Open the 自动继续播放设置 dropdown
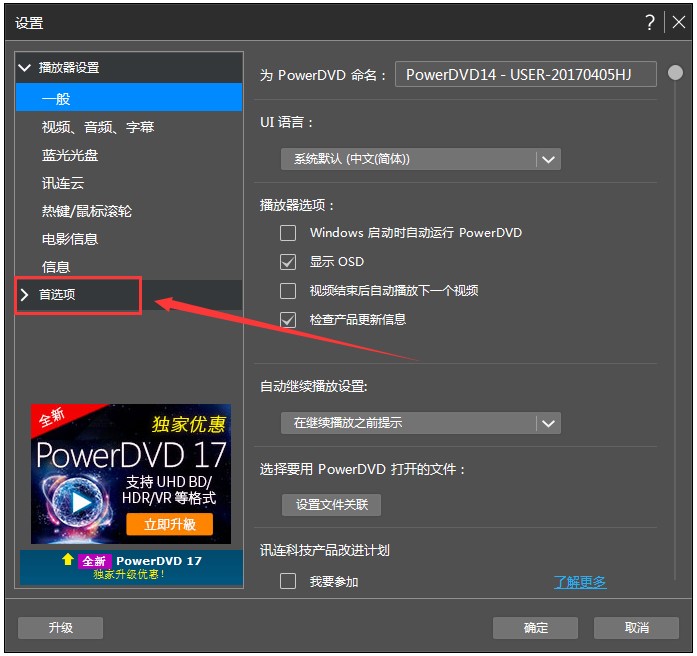Image resolution: width=697 pixels, height=656 pixels. click(x=421, y=423)
